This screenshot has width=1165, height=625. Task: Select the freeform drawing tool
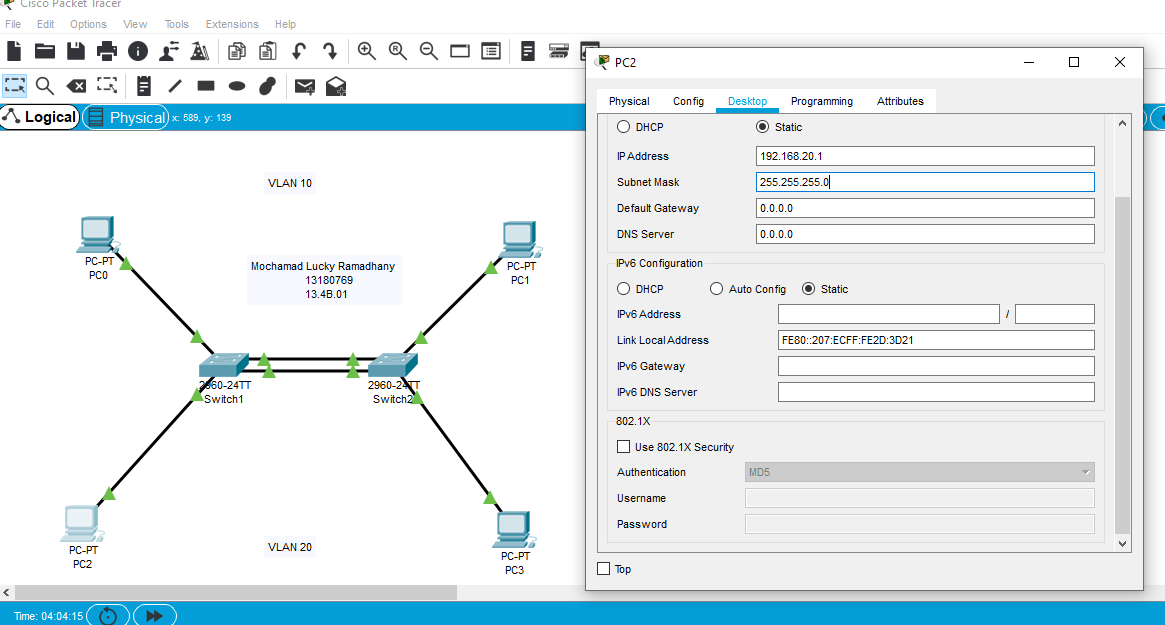267,86
